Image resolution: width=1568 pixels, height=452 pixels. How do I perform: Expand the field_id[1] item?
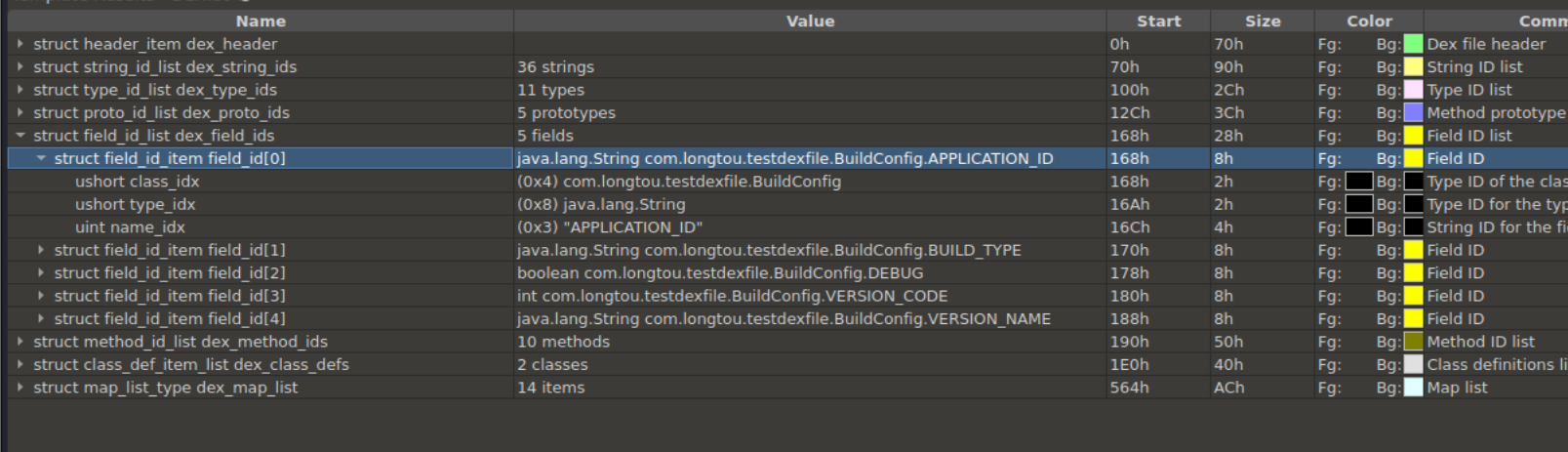pyautogui.click(x=41, y=250)
